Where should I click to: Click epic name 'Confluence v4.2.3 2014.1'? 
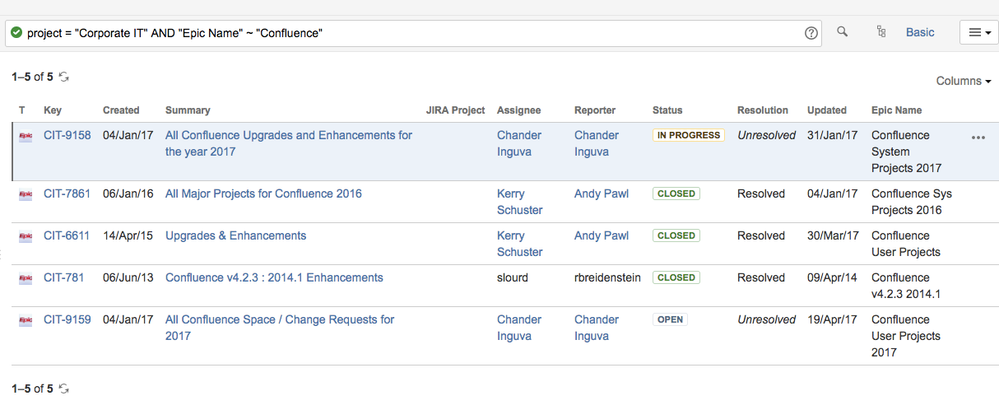tap(906, 286)
